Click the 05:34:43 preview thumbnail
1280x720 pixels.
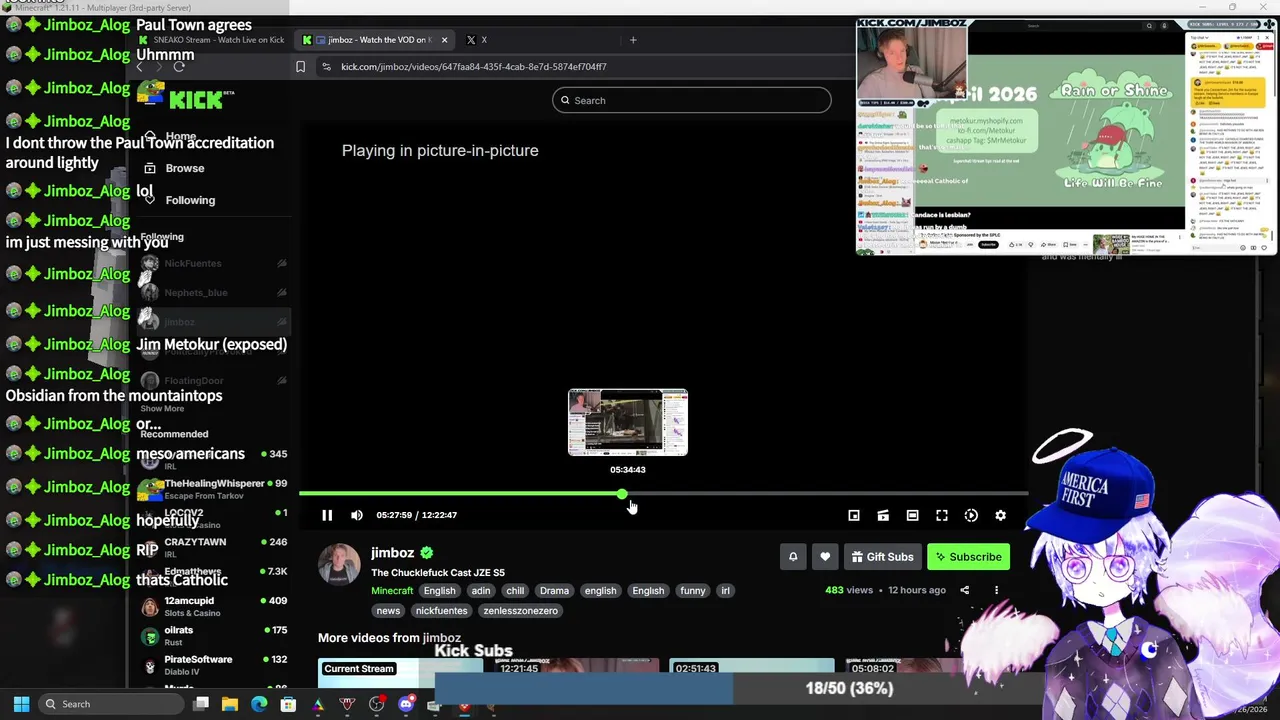[628, 422]
